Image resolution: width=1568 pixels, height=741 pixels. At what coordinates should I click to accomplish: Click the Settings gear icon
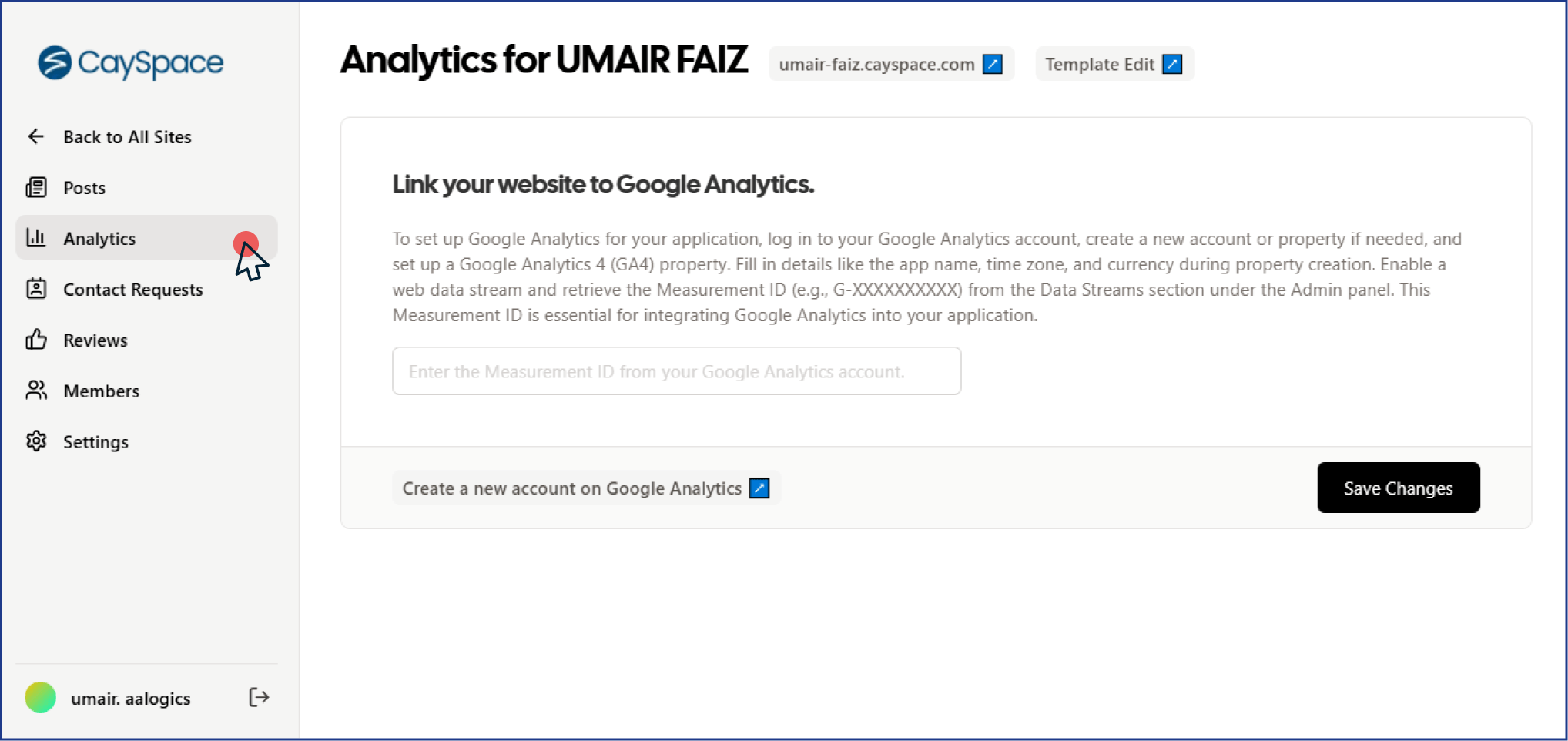tap(36, 441)
